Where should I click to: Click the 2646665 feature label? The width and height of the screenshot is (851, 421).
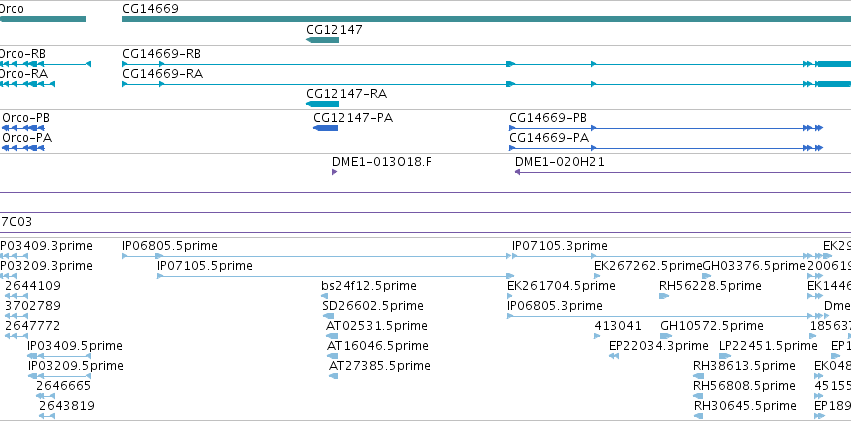[x=63, y=386]
